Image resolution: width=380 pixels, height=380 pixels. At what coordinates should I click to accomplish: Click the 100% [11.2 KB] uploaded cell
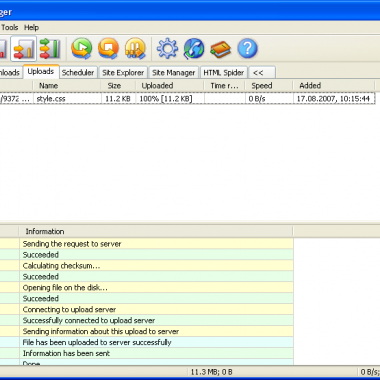tap(170, 99)
